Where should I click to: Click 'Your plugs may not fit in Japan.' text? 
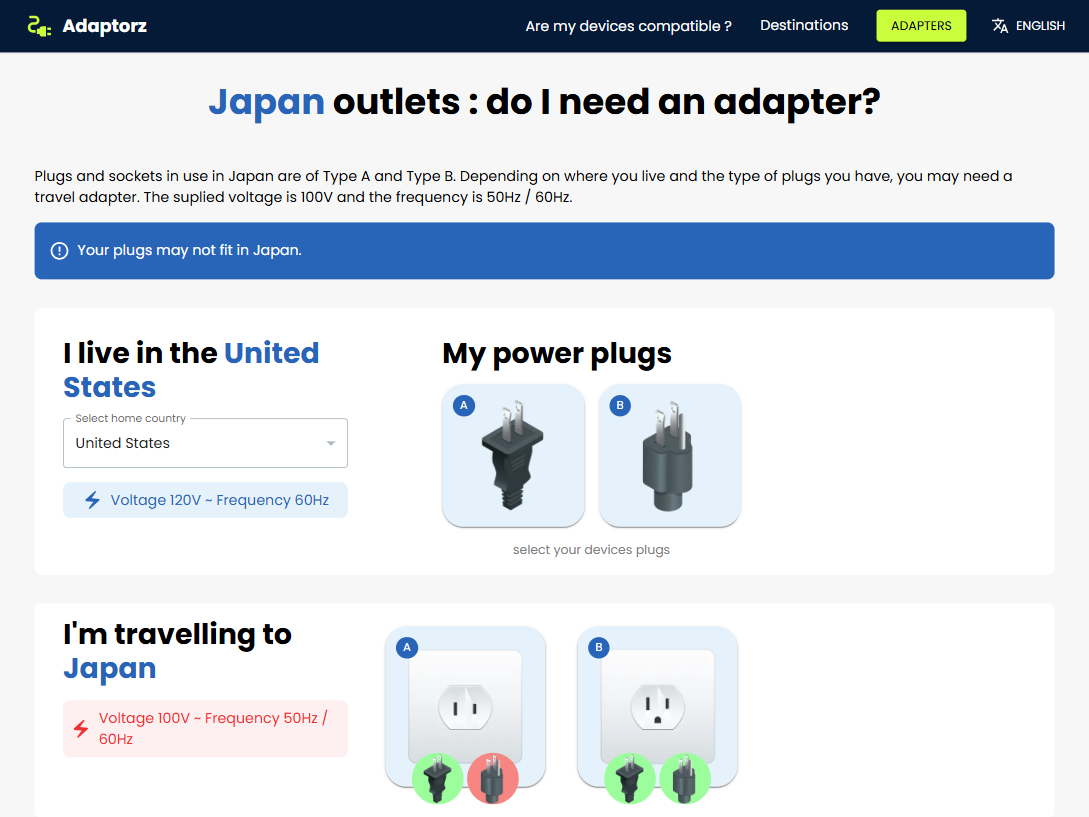click(x=189, y=250)
